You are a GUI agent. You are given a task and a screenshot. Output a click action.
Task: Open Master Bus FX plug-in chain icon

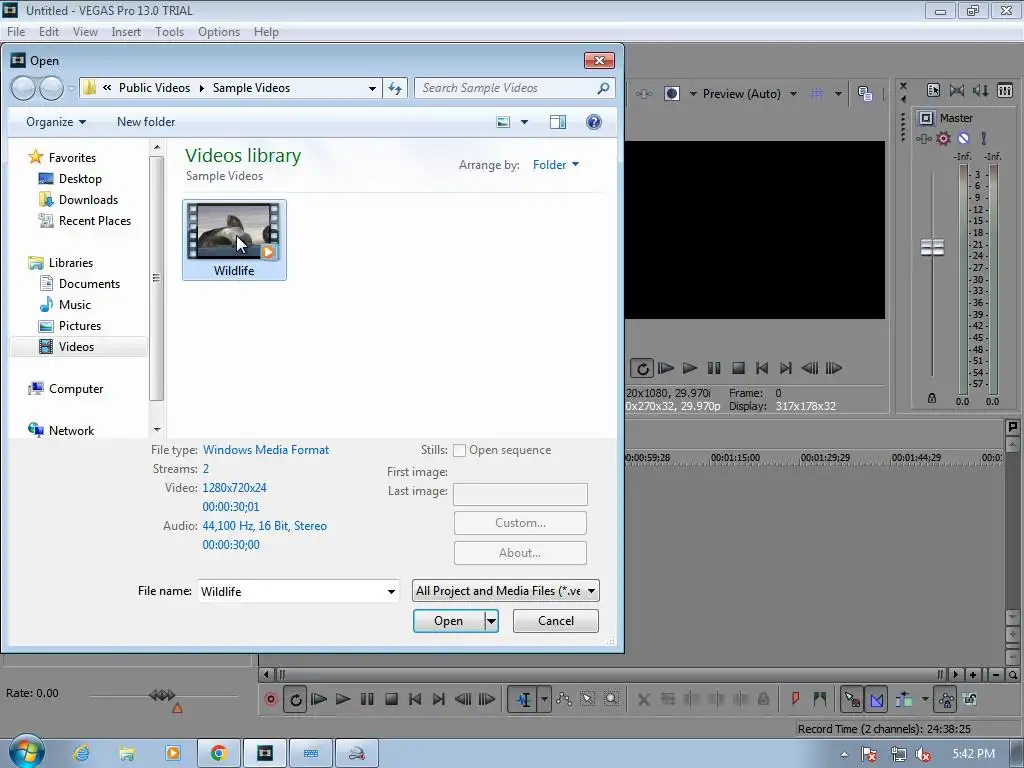(x=923, y=138)
